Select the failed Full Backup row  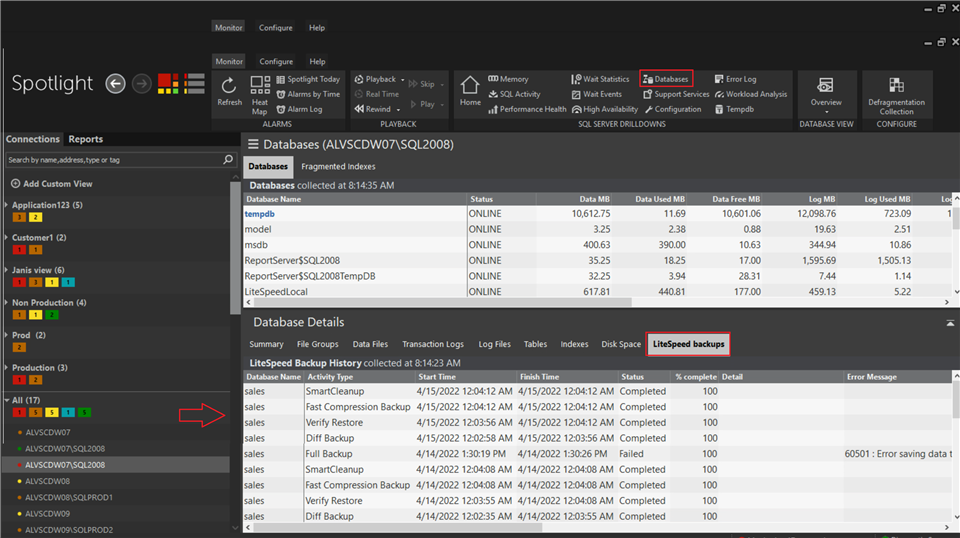pyautogui.click(x=597, y=454)
